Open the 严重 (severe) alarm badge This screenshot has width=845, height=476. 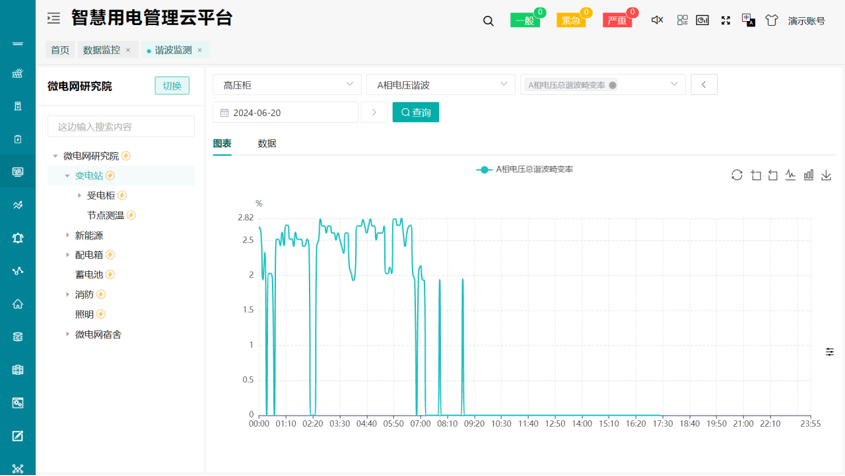pyautogui.click(x=617, y=20)
